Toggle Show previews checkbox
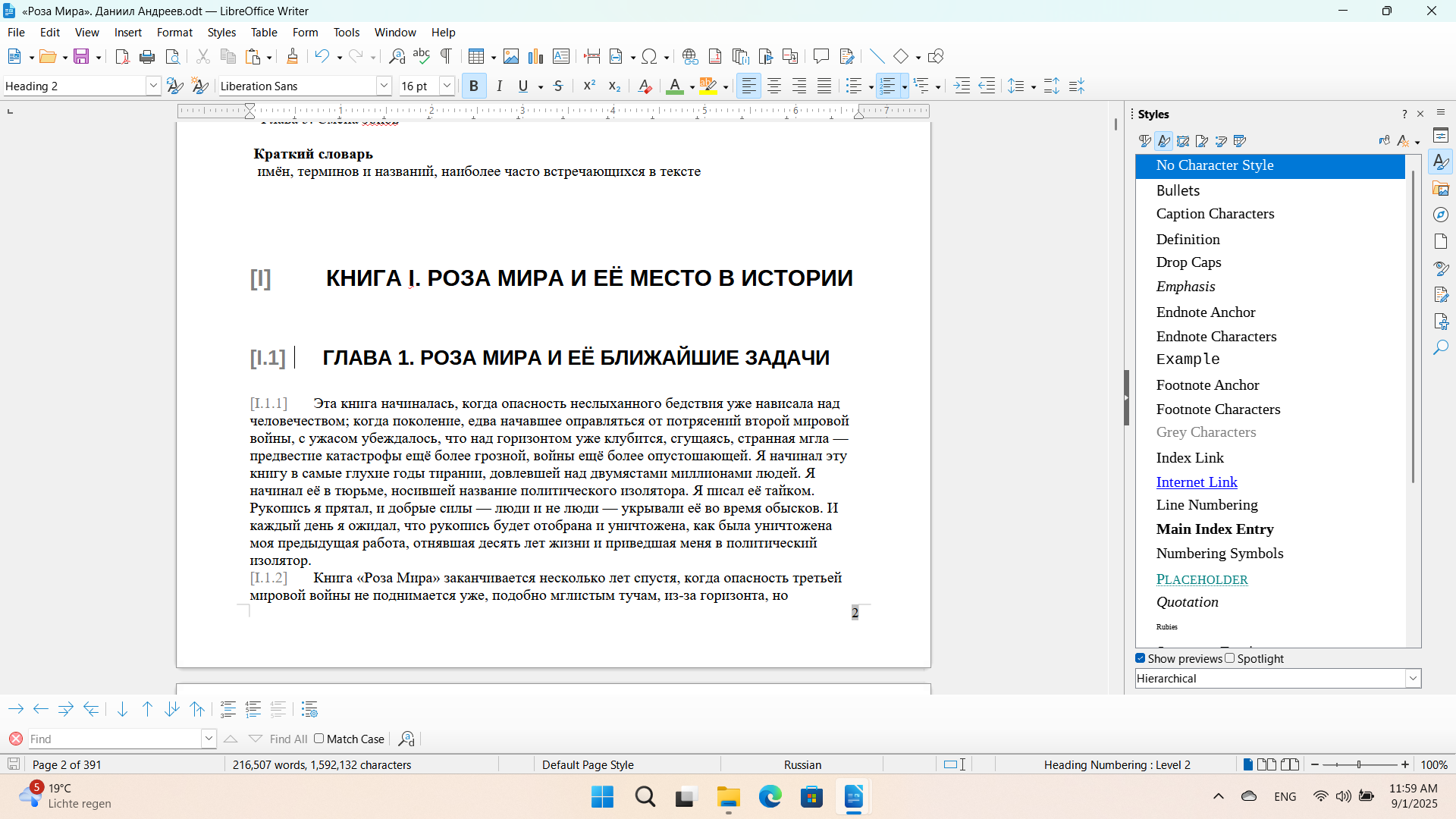The width and height of the screenshot is (1456, 819). 1141,658
